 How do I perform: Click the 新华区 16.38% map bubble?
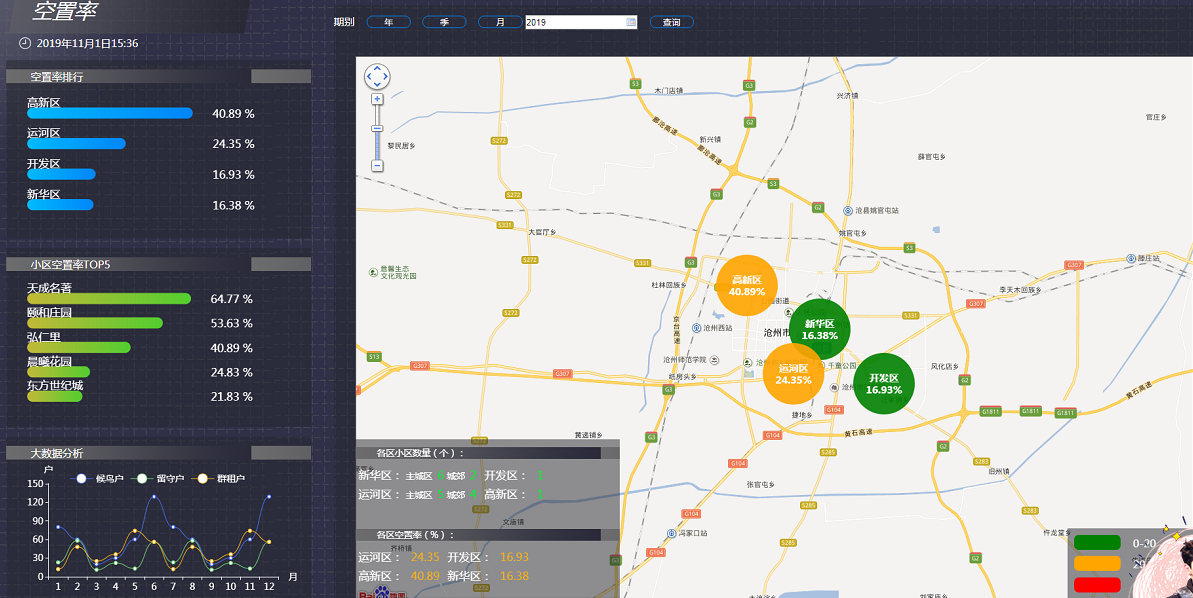point(819,329)
